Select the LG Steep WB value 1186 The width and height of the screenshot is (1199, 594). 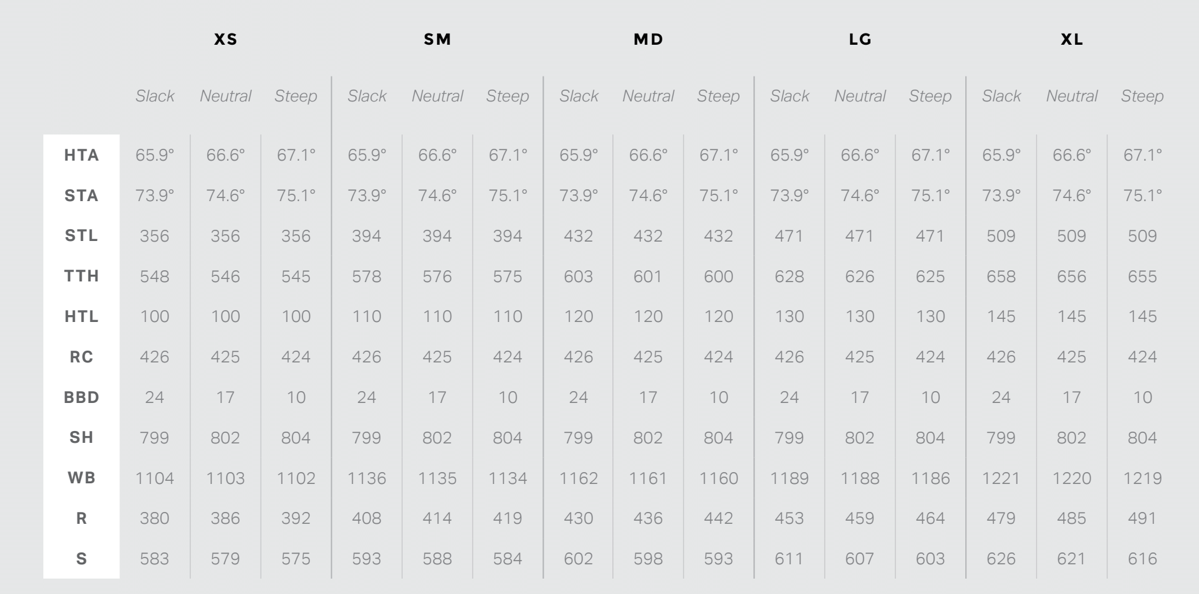[930, 478]
